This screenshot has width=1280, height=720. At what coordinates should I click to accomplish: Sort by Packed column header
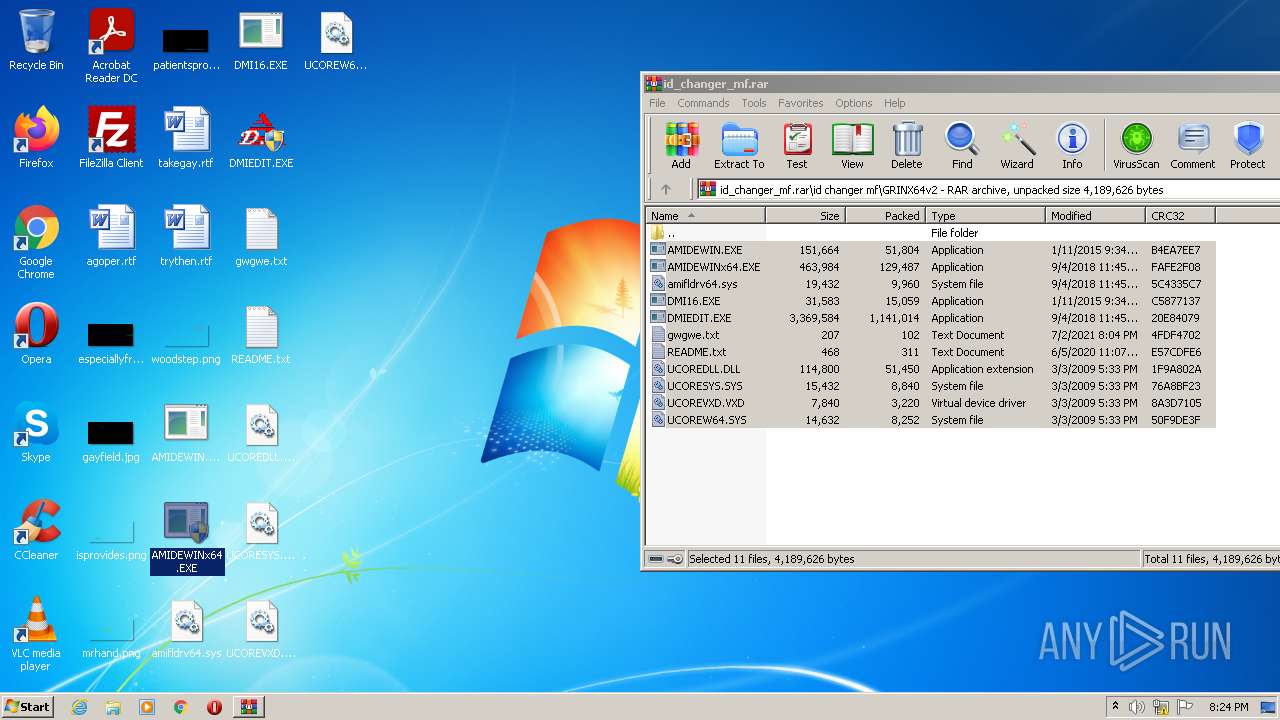click(886, 215)
